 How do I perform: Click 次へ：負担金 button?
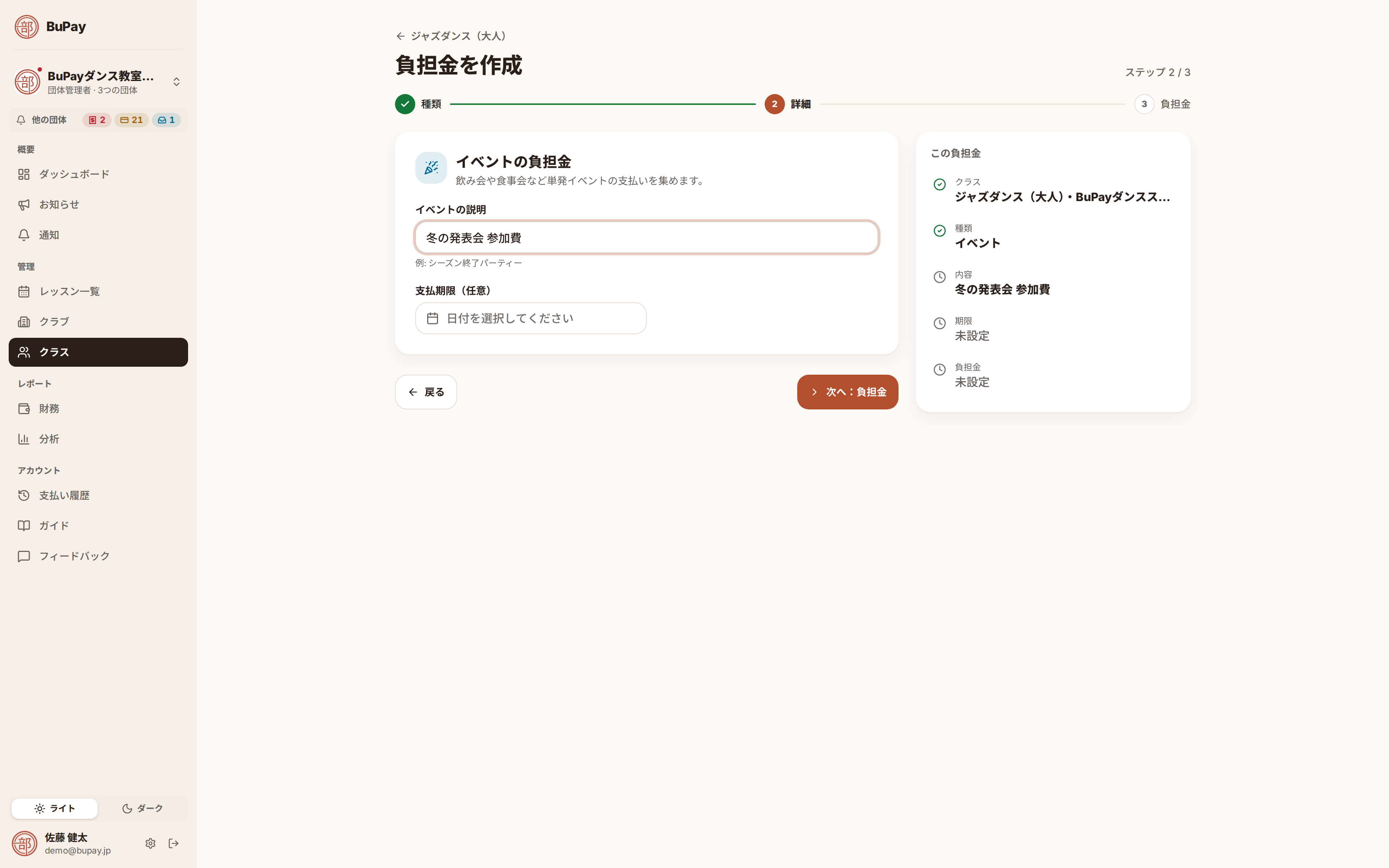click(x=847, y=392)
